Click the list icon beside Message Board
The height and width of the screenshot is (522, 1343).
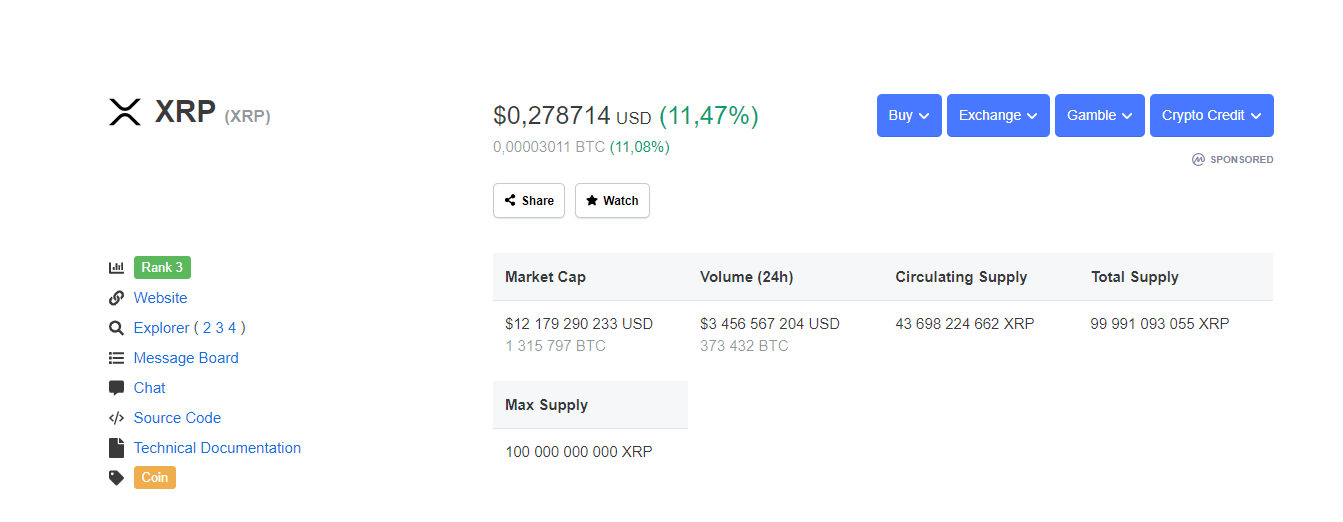(116, 358)
